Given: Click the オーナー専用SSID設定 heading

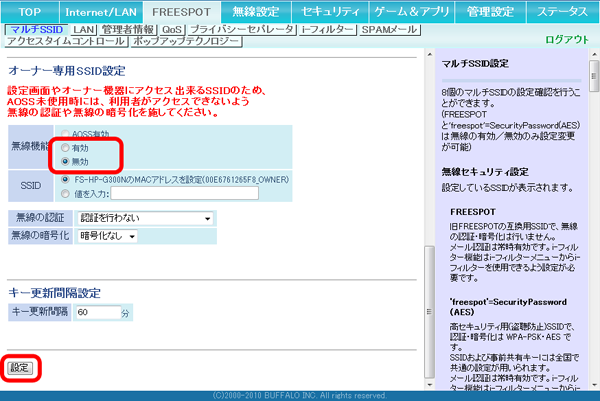Looking at the screenshot, I should click(x=67, y=71).
